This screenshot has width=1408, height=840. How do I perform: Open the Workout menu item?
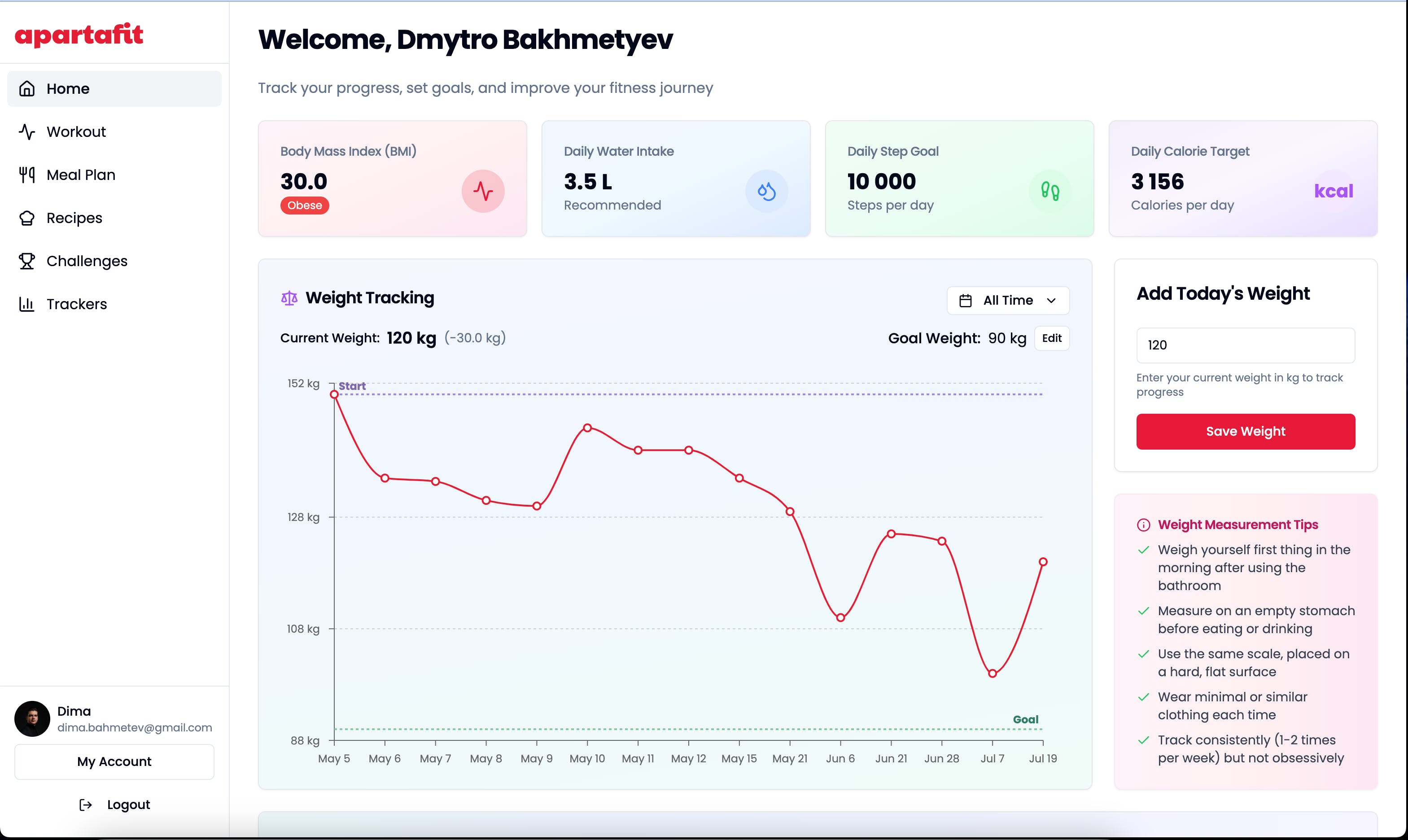[76, 132]
